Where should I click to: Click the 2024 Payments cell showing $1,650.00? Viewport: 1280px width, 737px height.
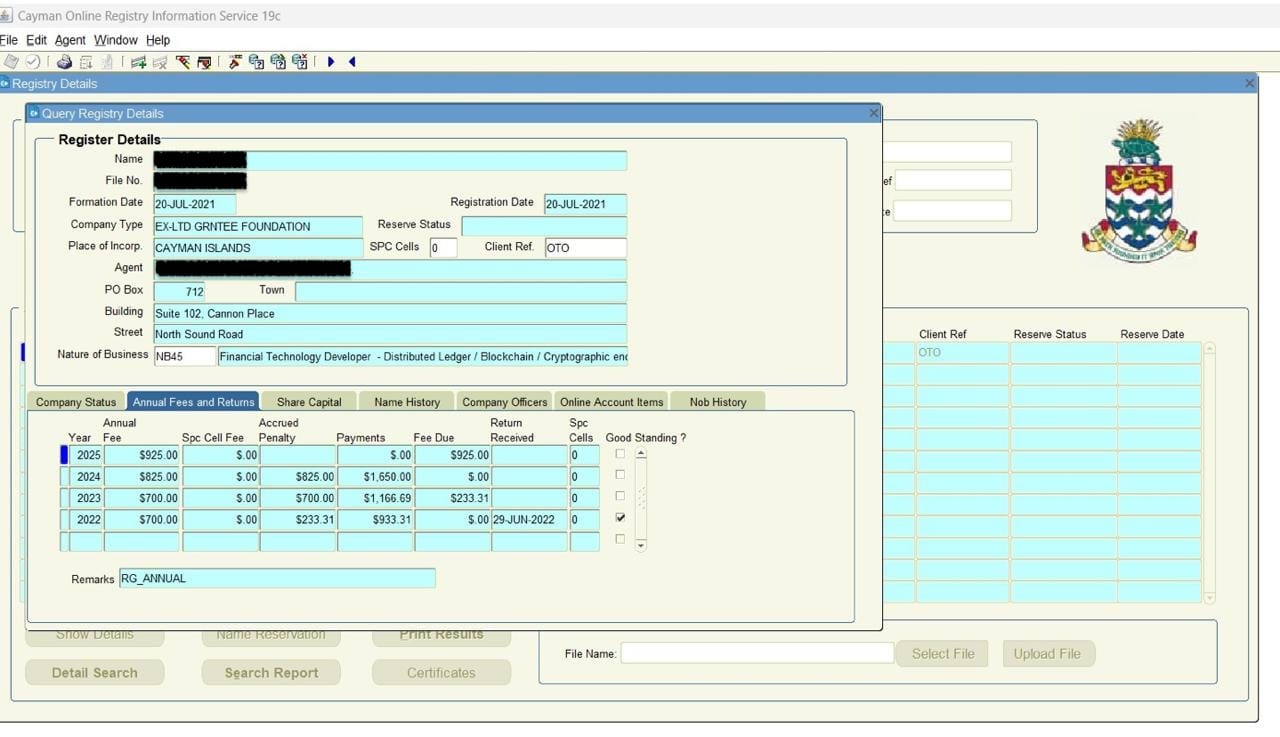(x=375, y=477)
